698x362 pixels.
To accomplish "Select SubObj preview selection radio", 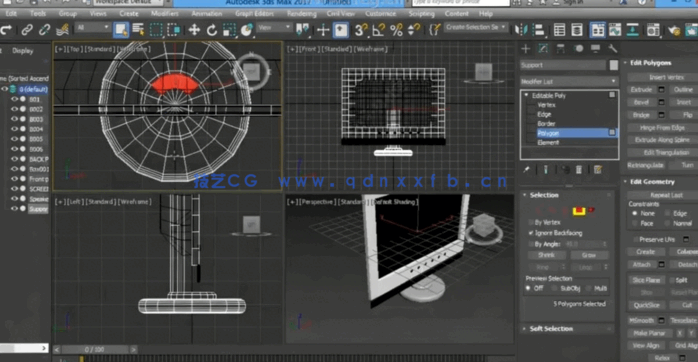I will coord(554,289).
